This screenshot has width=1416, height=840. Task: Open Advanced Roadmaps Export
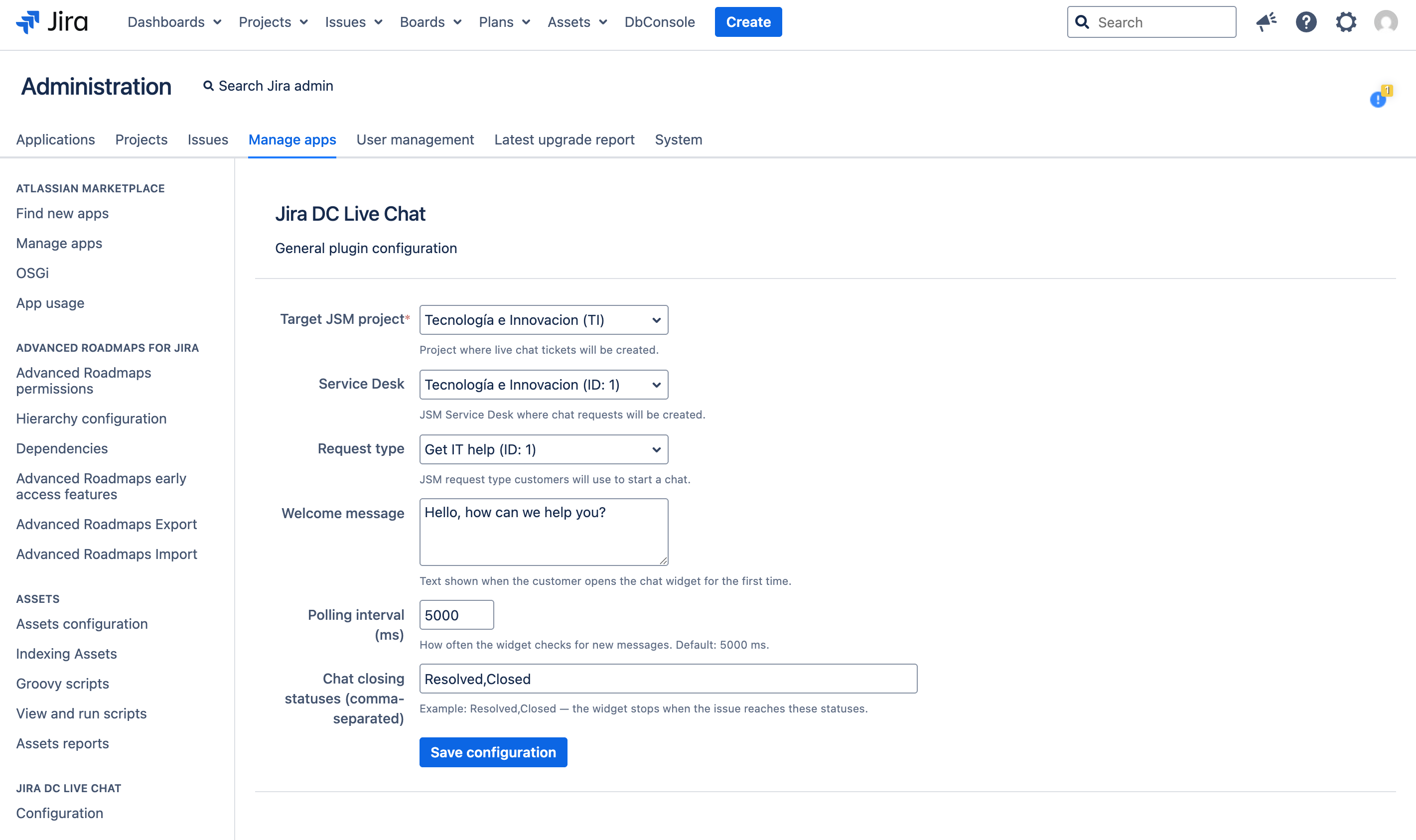click(107, 525)
